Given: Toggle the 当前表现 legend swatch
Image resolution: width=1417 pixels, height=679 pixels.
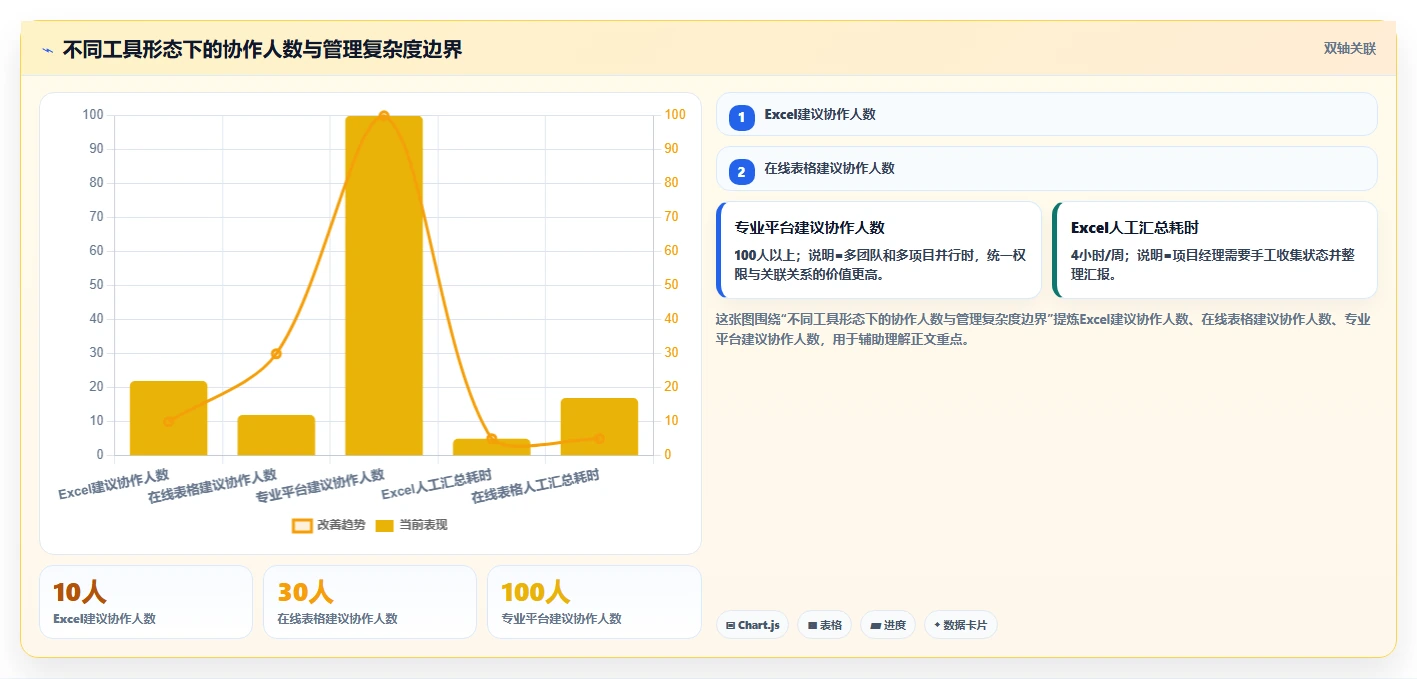Looking at the screenshot, I should [384, 525].
